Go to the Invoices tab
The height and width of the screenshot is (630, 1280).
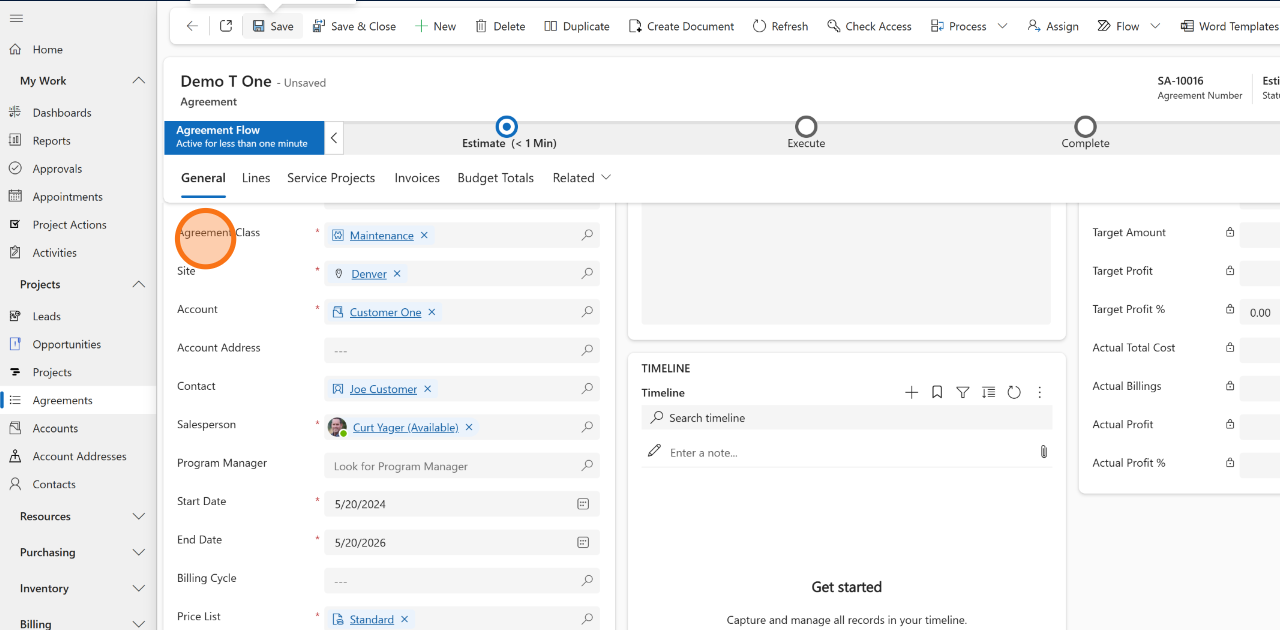[417, 178]
